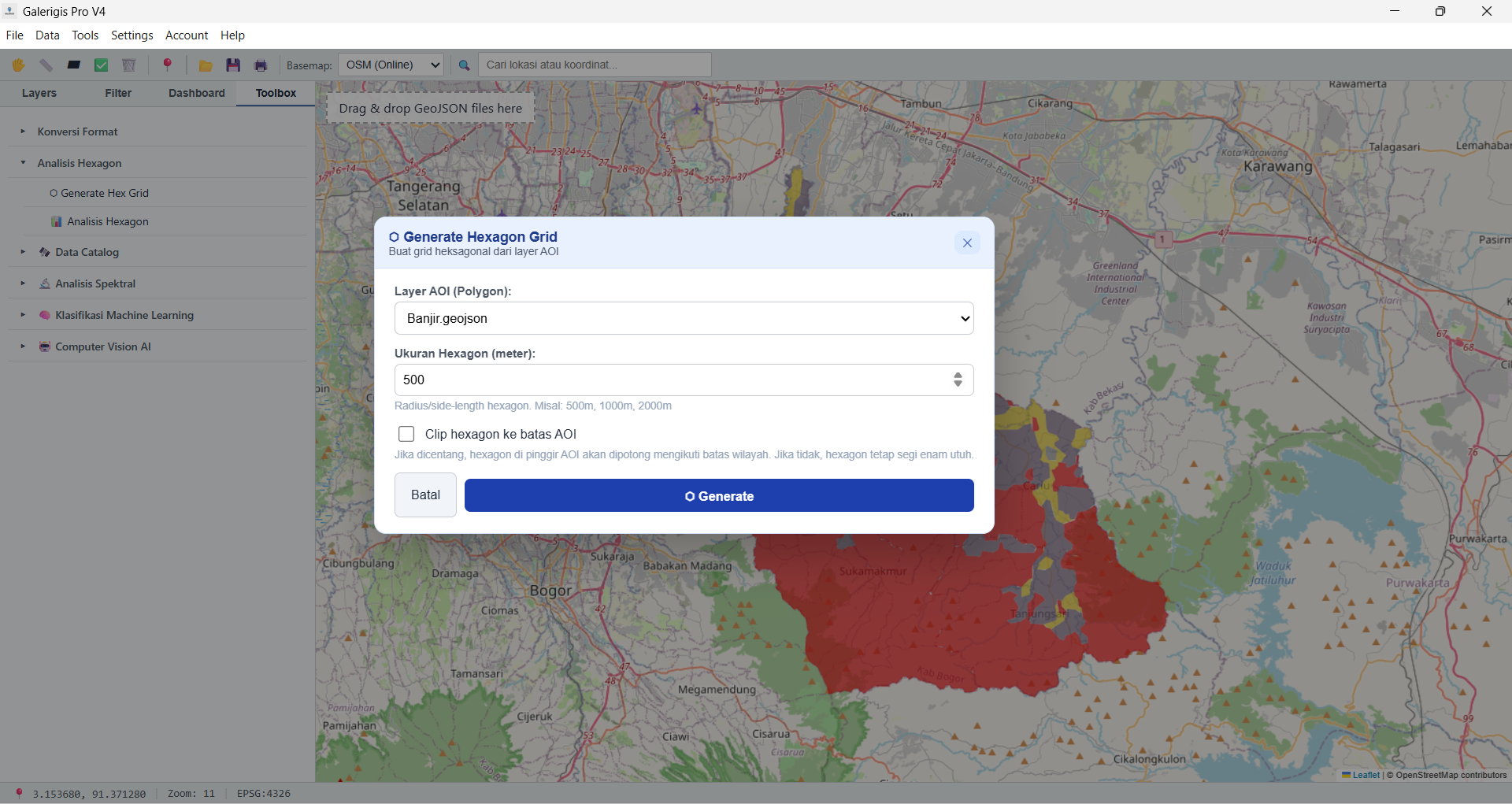Switch to the Filter tab
The width and height of the screenshot is (1512, 804).
tap(118, 93)
